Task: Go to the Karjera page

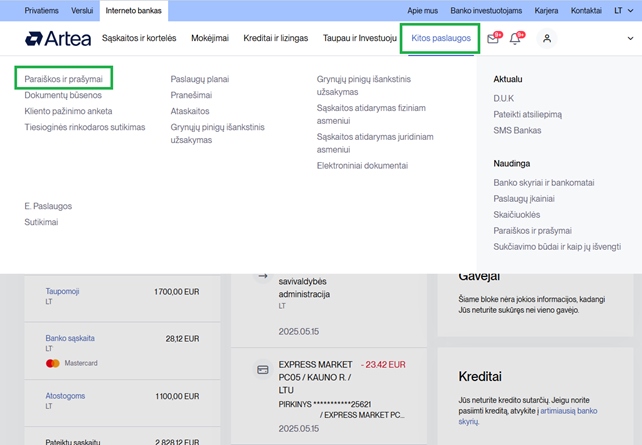Action: click(x=546, y=11)
